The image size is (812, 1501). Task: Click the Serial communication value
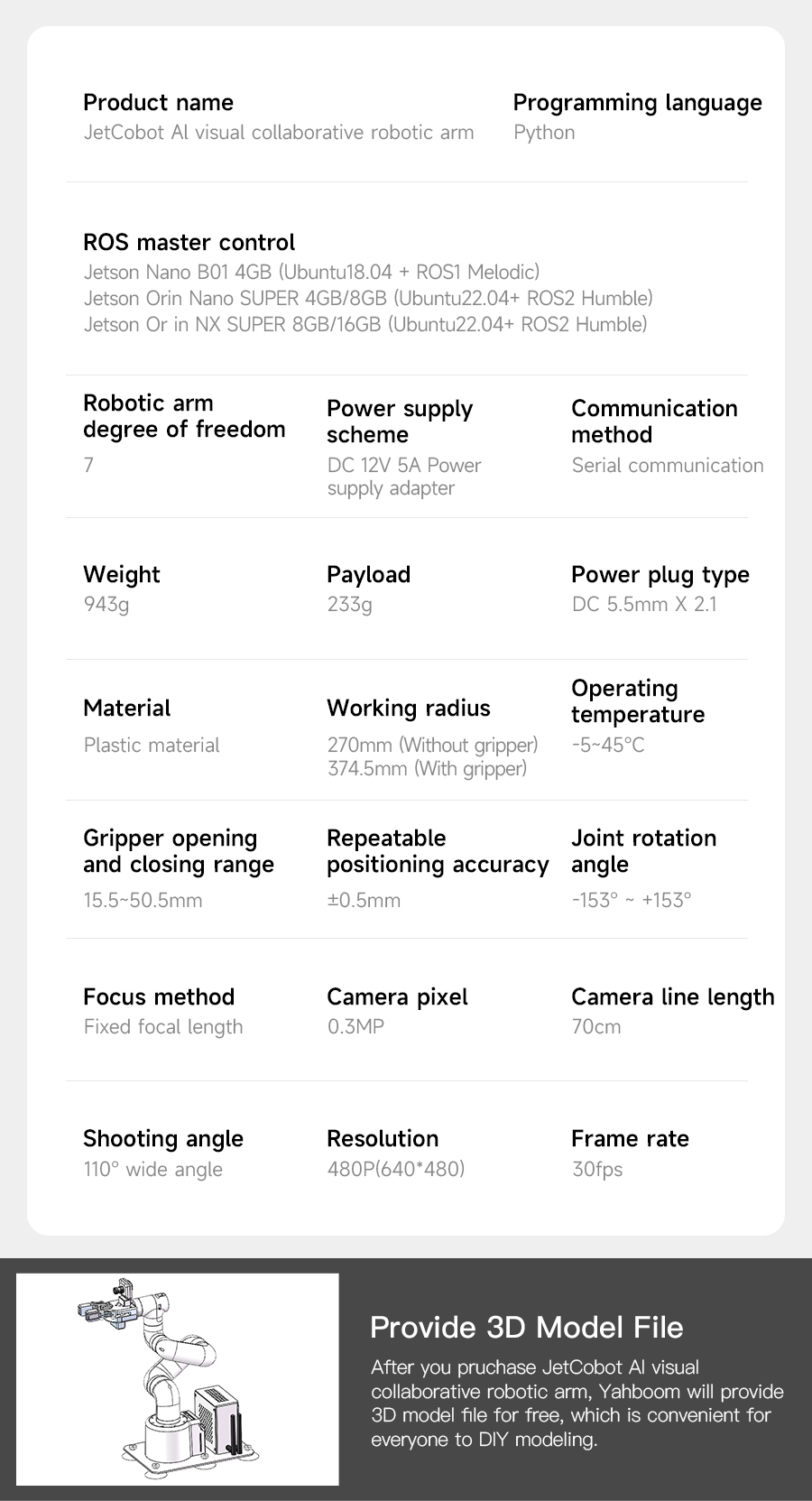(668, 466)
